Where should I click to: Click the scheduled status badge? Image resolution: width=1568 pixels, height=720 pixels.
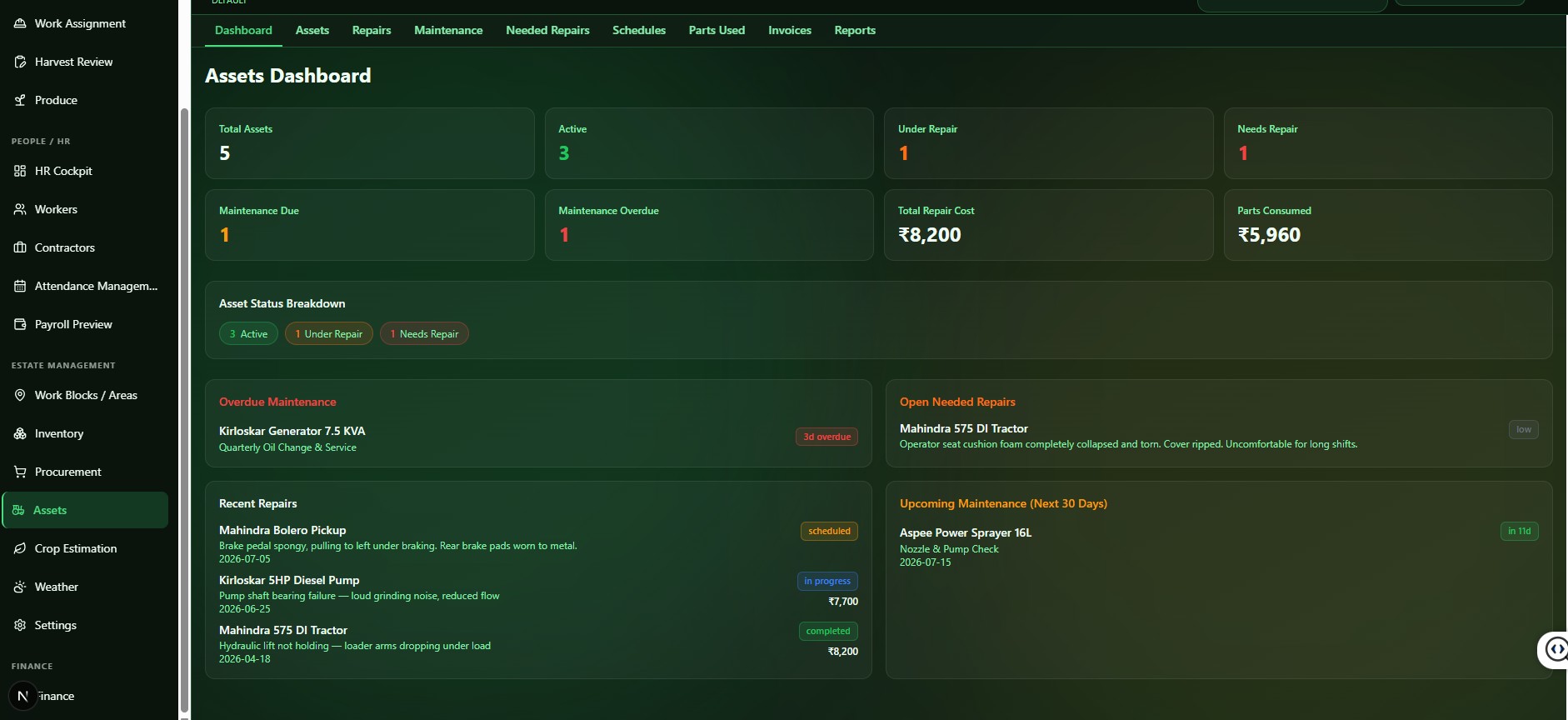pyautogui.click(x=829, y=531)
